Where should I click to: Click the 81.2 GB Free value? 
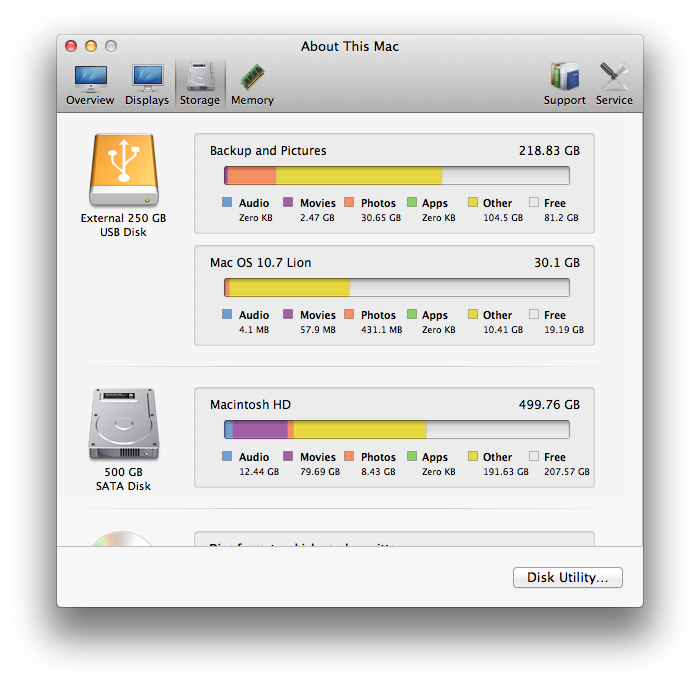pyautogui.click(x=561, y=218)
